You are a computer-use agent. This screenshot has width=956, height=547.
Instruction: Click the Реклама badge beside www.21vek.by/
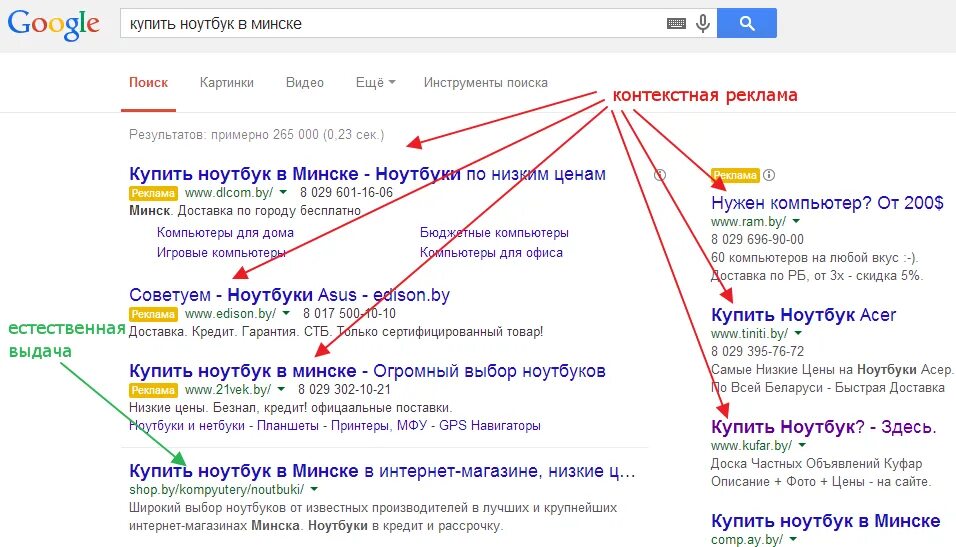coord(153,390)
